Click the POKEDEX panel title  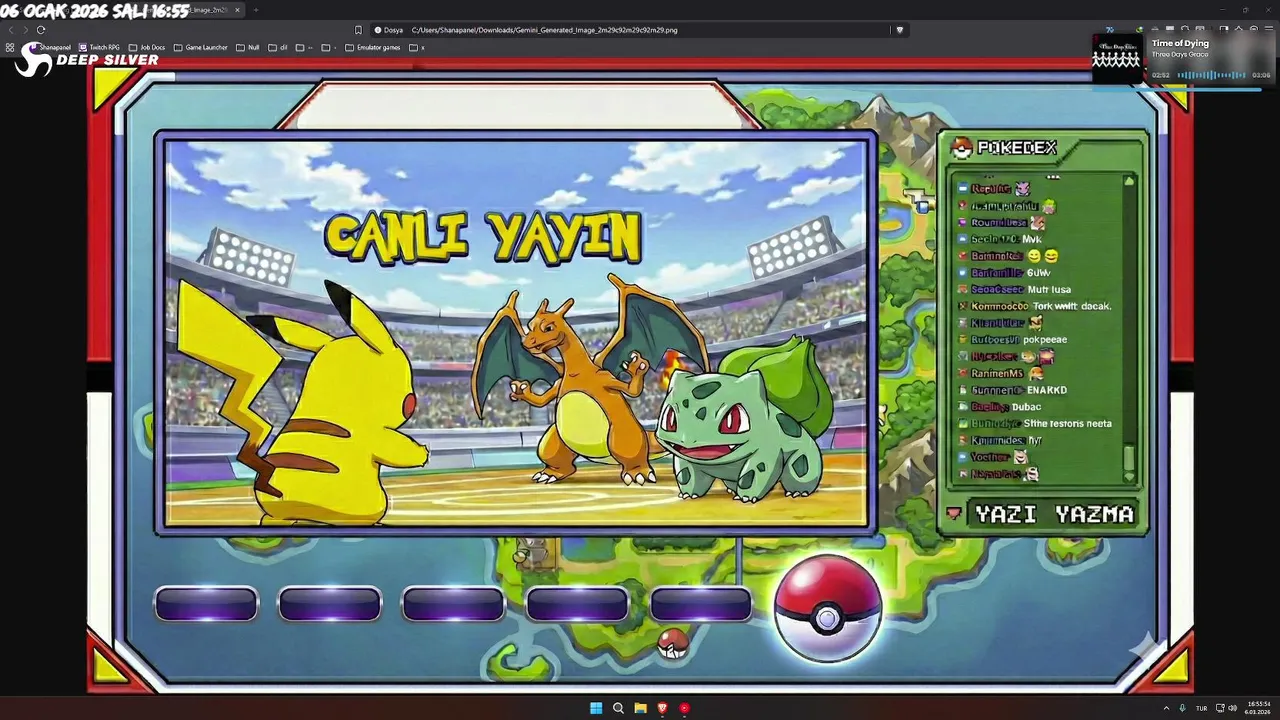pyautogui.click(x=1016, y=148)
